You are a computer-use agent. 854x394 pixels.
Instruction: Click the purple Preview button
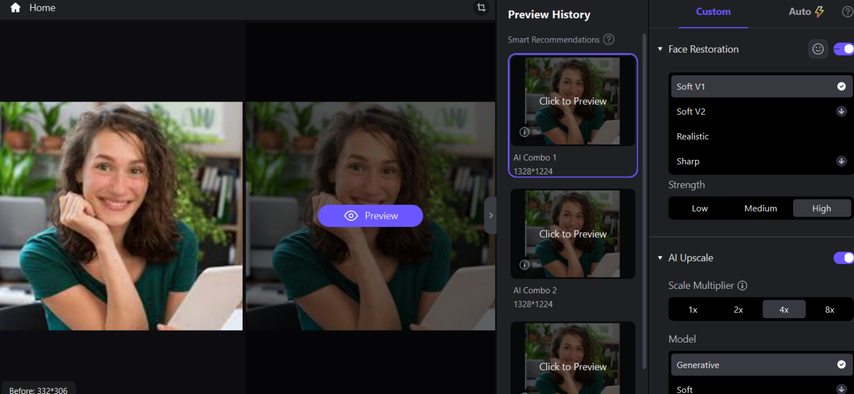tap(370, 216)
